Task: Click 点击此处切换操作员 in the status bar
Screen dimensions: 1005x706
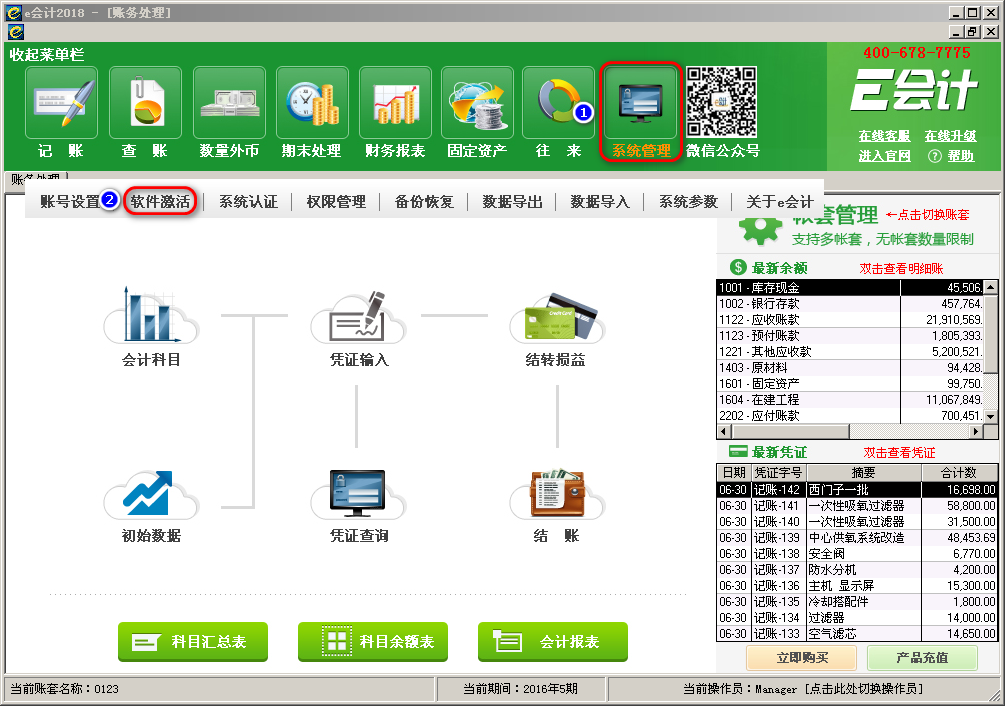Action: pyautogui.click(x=864, y=689)
